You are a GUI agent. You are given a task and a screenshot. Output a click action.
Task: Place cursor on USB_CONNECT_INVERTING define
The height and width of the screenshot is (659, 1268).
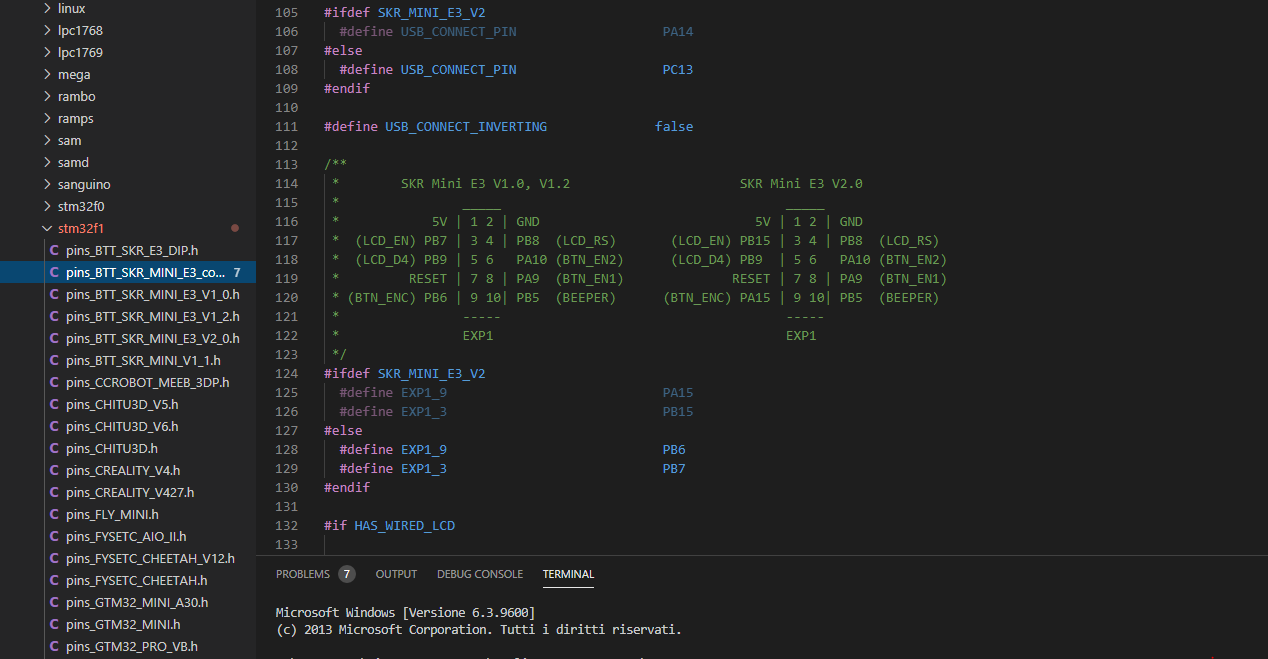point(465,127)
